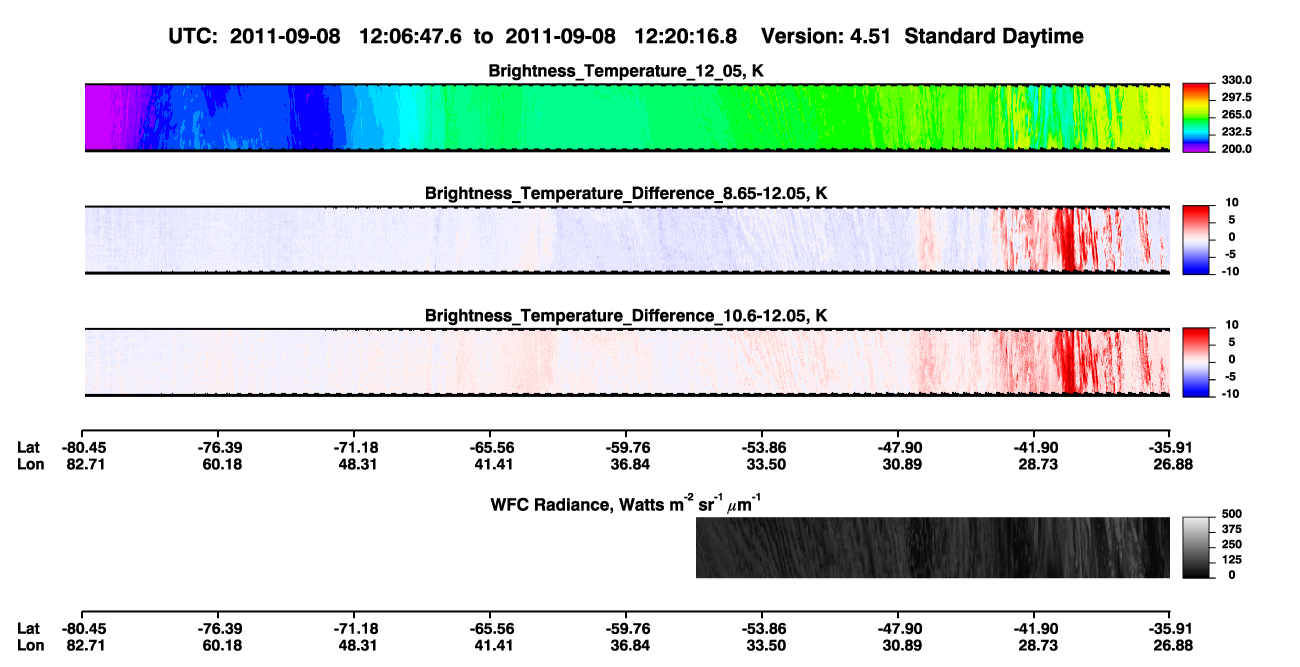
Task: Click latitude '-59.76' on the axis below WFC Radiance
Action: (627, 628)
